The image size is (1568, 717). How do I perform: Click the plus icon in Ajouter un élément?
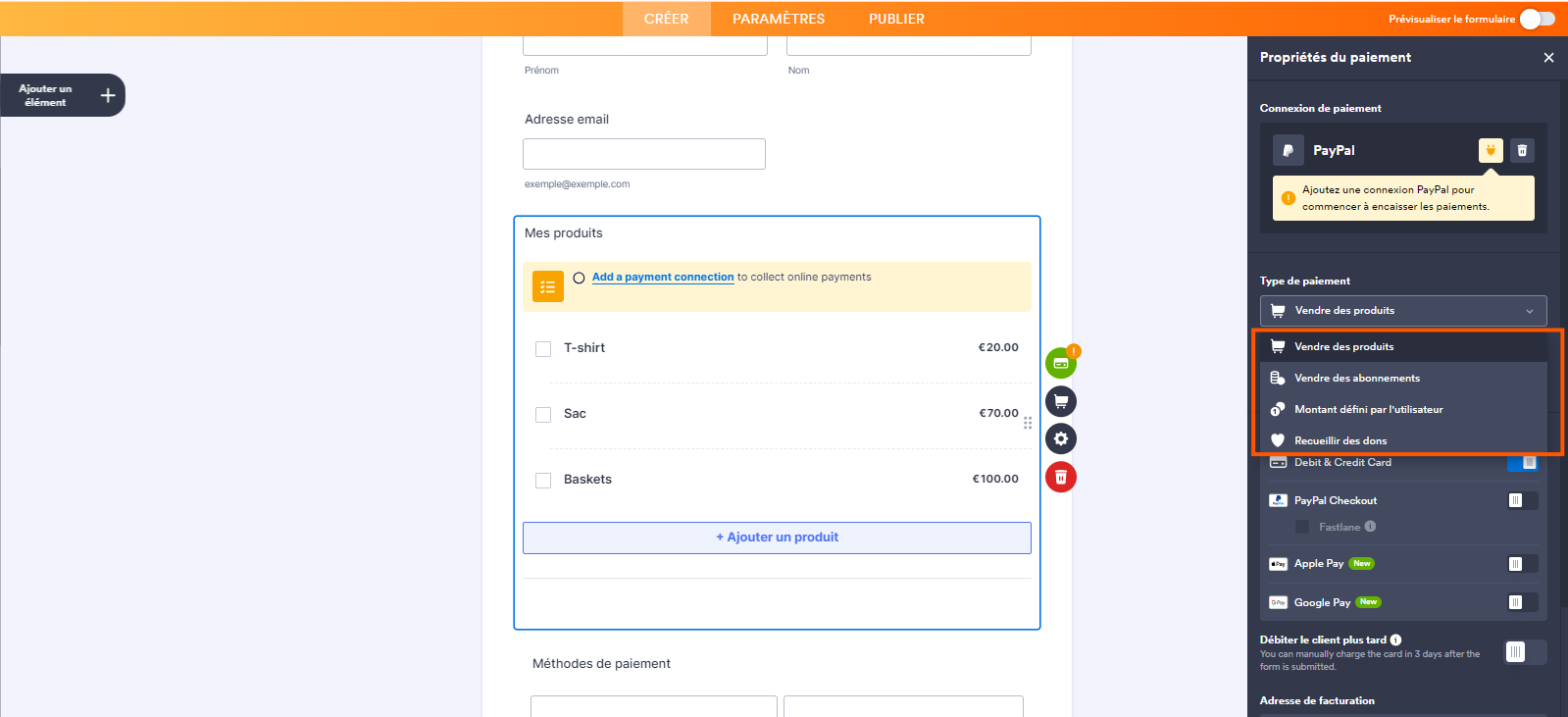[108, 95]
